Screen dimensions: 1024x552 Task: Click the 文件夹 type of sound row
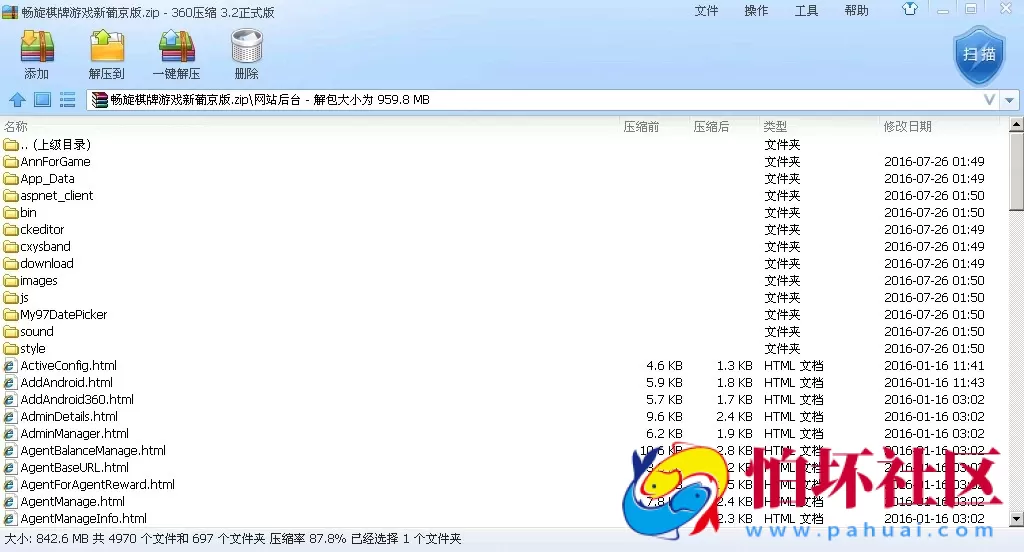[x=782, y=331]
